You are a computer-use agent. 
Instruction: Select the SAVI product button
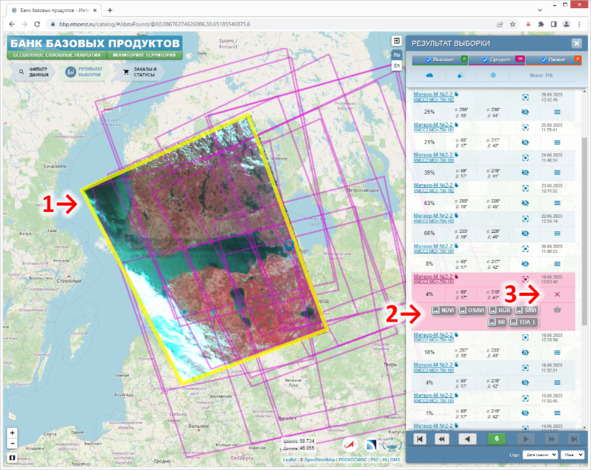click(527, 310)
